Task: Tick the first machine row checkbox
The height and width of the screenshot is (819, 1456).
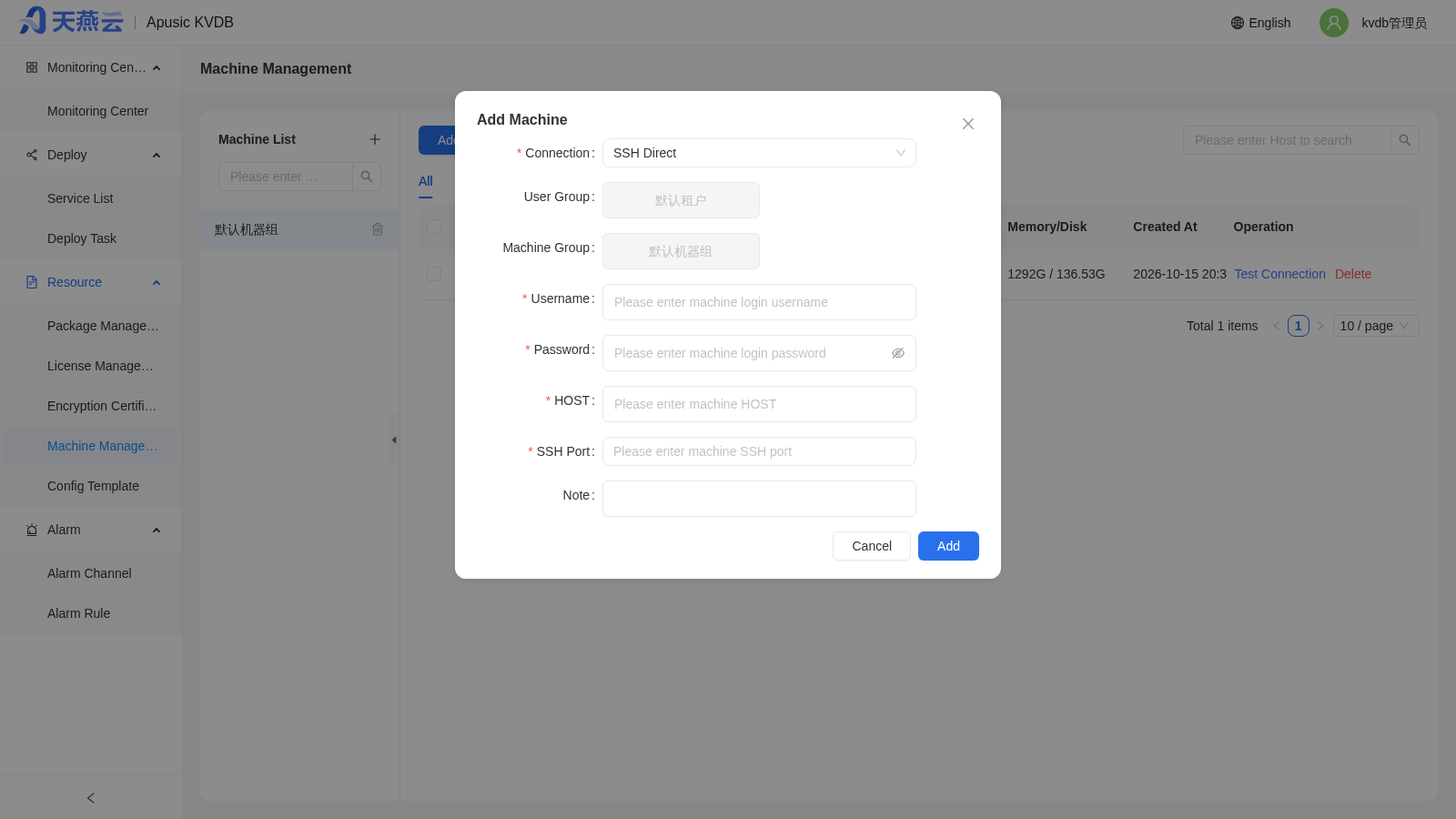Action: tap(434, 274)
